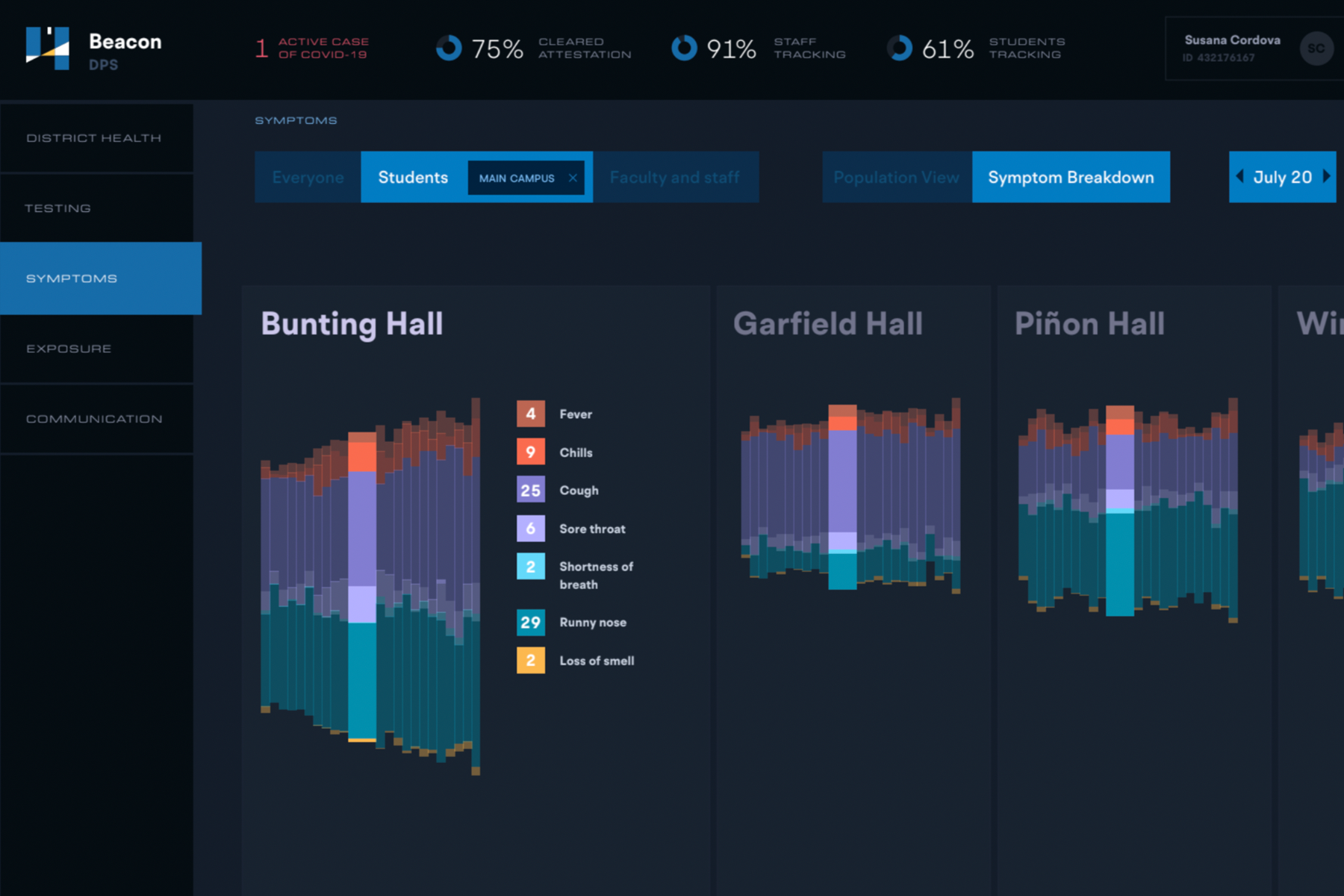This screenshot has width=1344, height=896.
Task: Click the Loss of smell swatch
Action: click(x=531, y=660)
